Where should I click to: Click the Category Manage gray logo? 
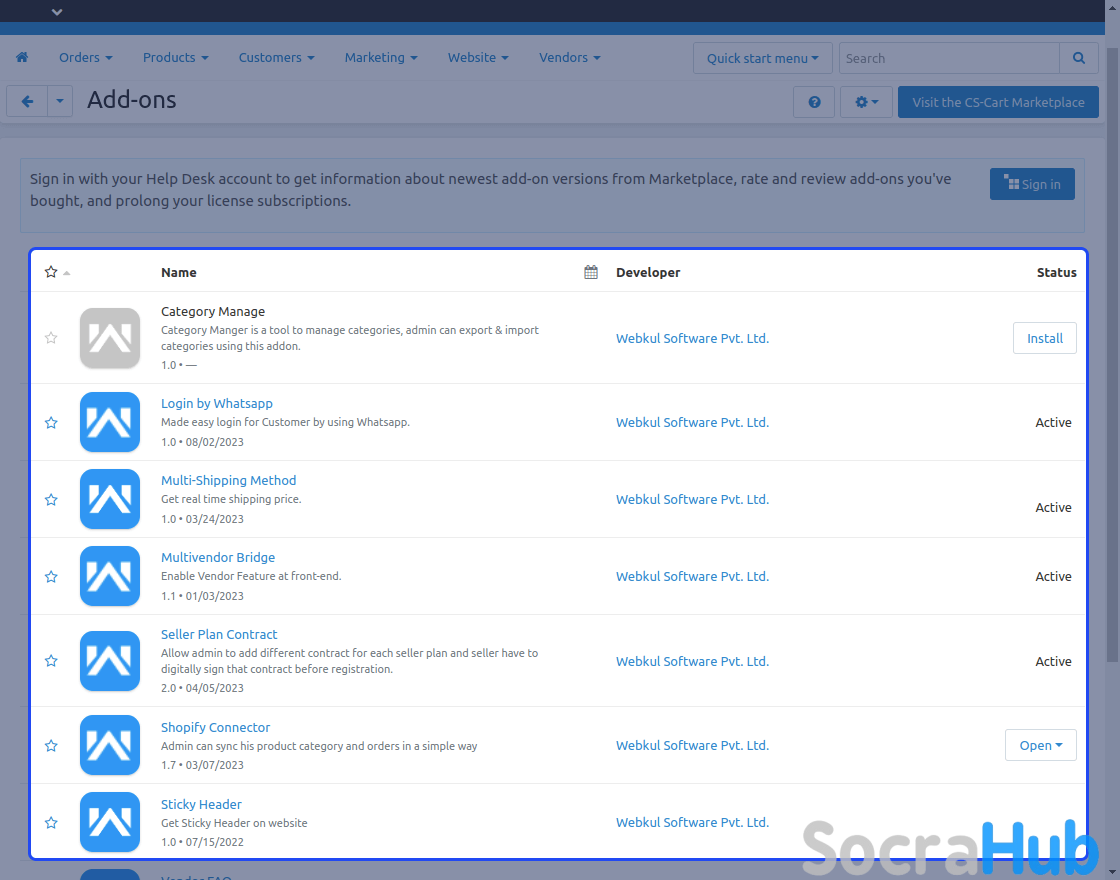(x=110, y=338)
